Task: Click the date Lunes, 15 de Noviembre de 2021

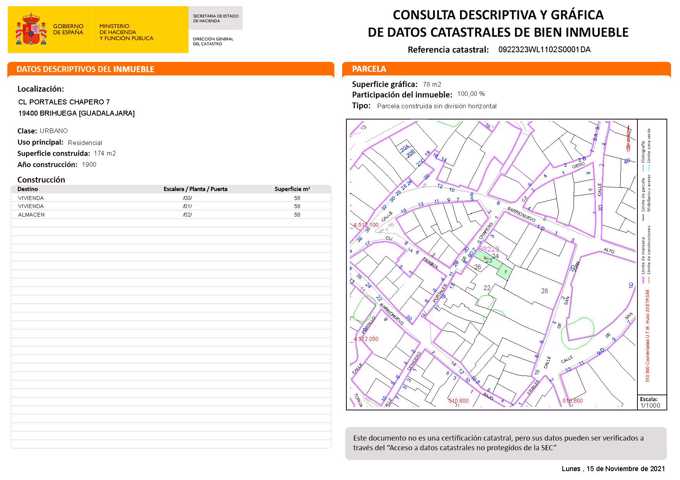Action: pyautogui.click(x=613, y=468)
